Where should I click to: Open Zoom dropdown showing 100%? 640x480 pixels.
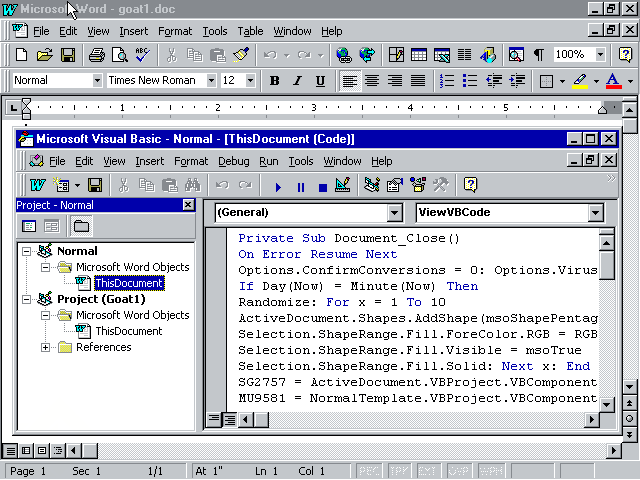[600, 54]
